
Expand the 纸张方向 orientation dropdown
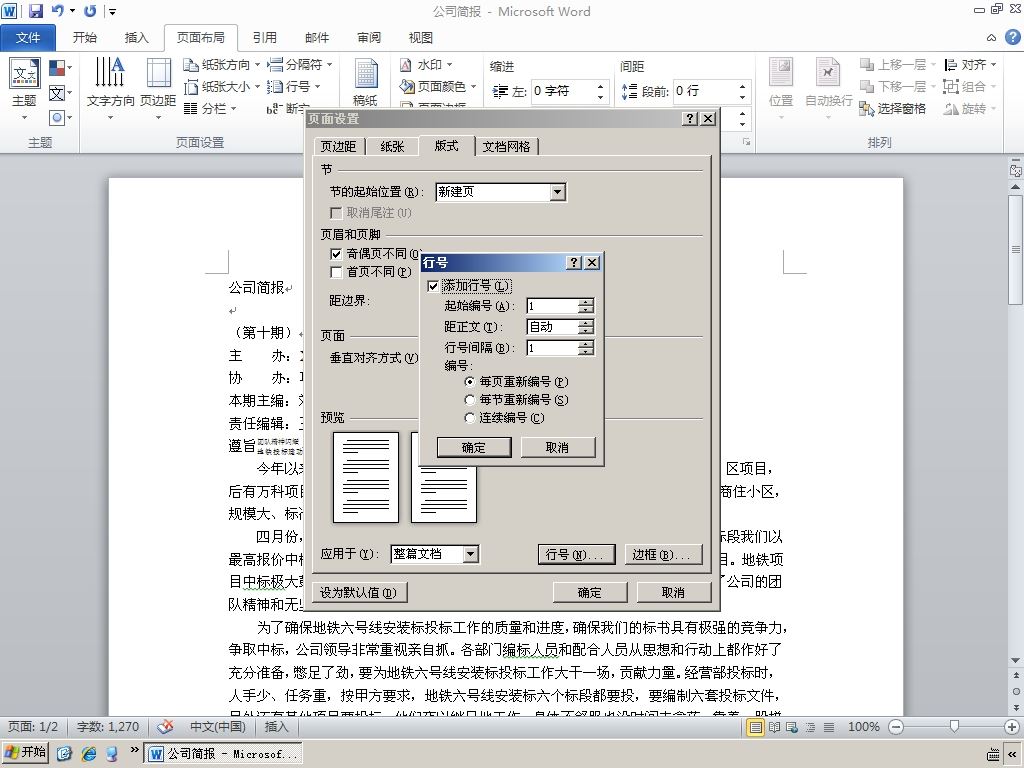pos(257,65)
